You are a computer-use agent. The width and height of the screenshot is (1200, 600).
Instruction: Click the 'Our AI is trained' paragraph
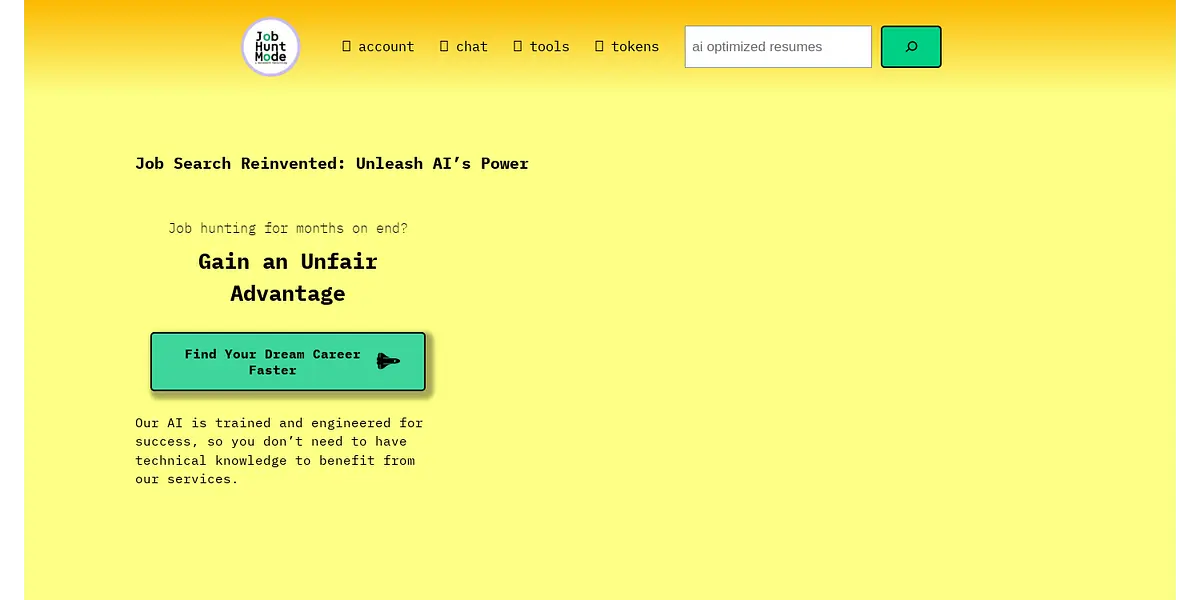[279, 451]
